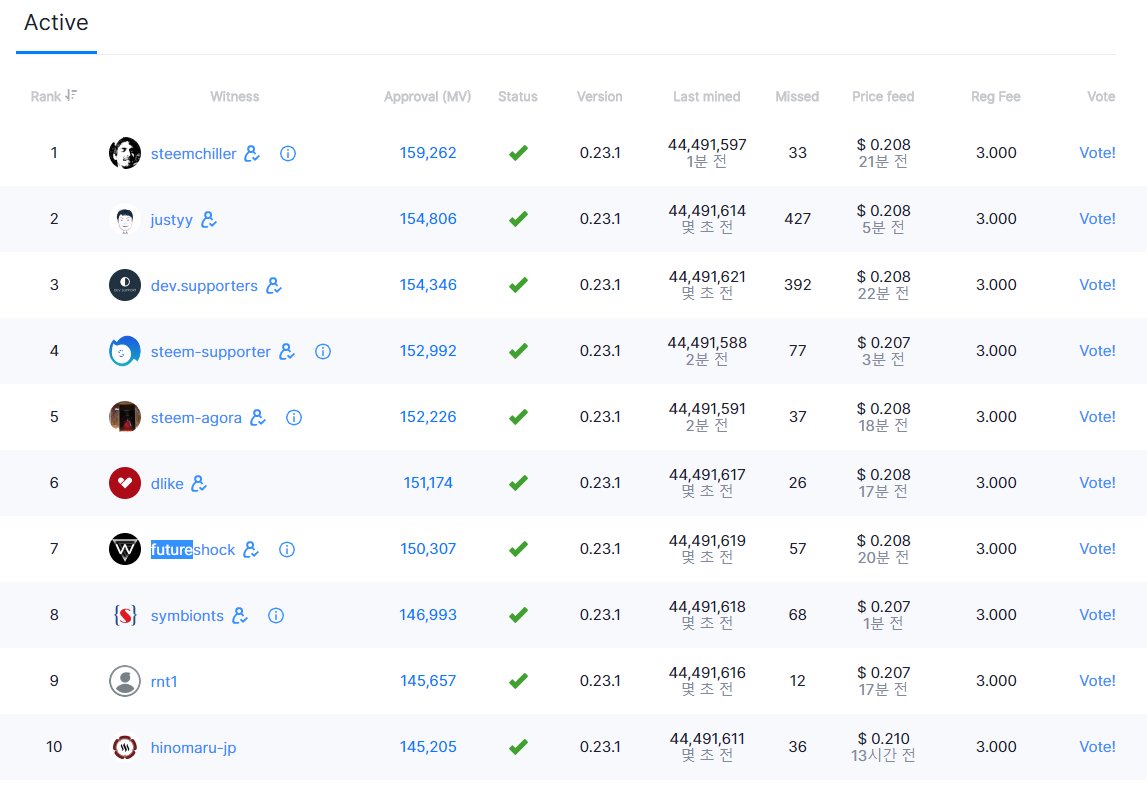This screenshot has width=1147, height=786.
Task: Click user icon beside symbionts
Action: (240, 615)
